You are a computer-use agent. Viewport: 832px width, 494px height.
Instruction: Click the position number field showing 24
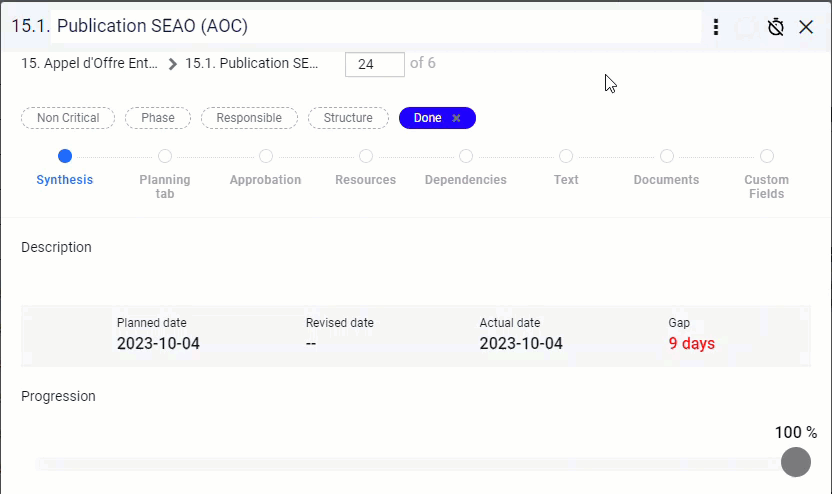click(375, 64)
